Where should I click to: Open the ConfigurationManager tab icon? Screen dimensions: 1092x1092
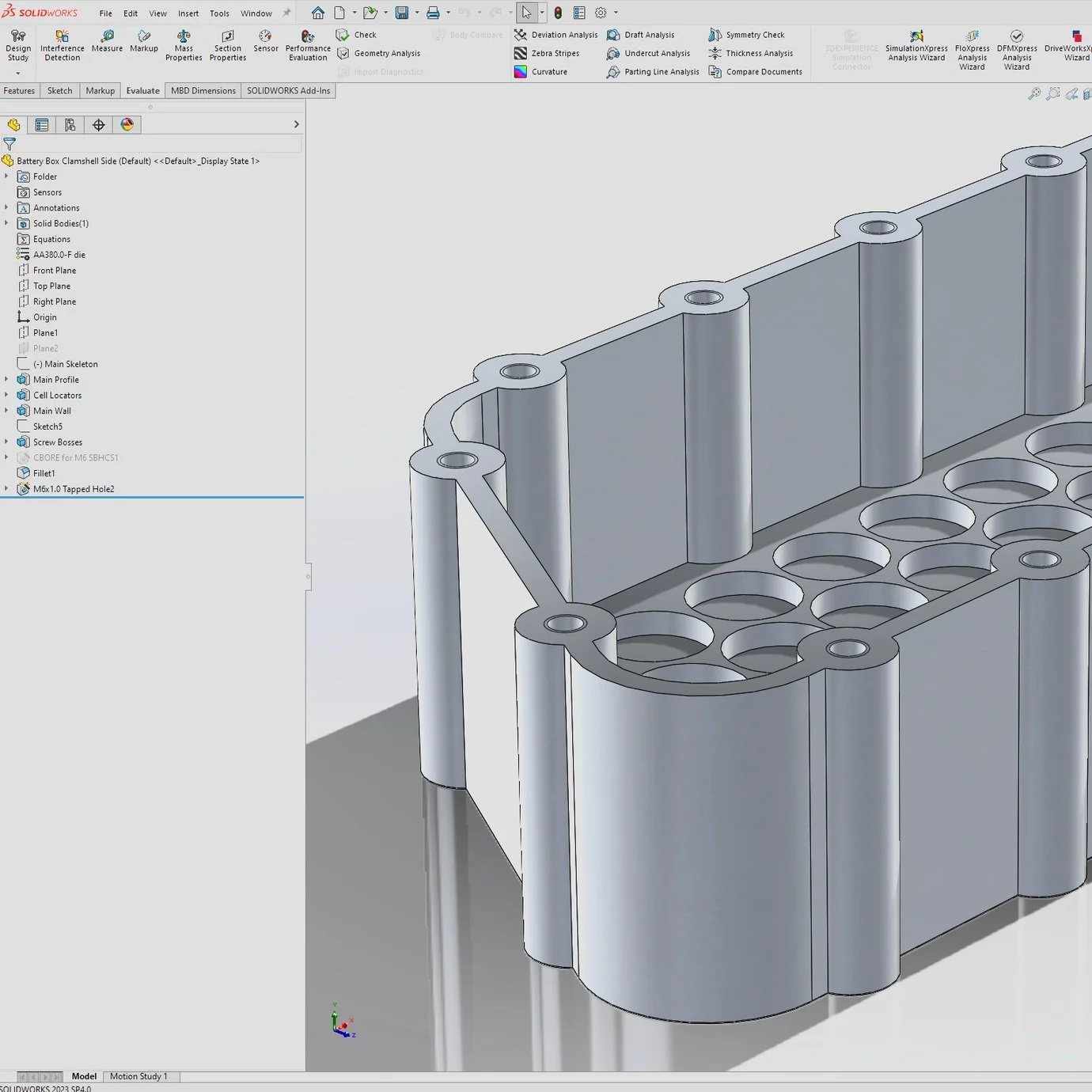coord(70,125)
